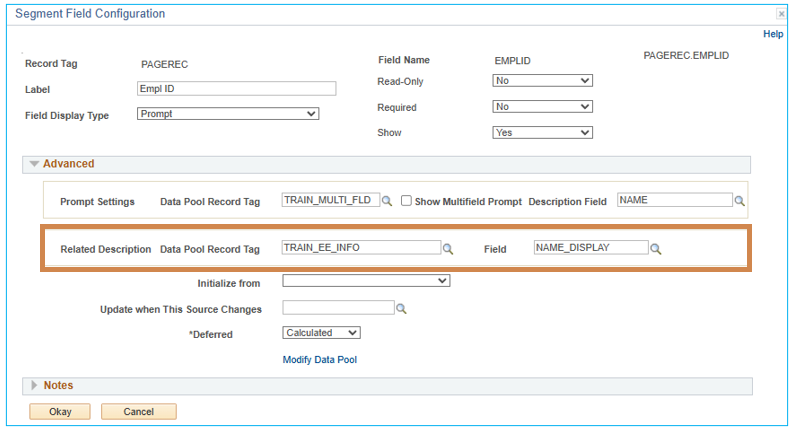Open the Field Display Type dropdown
792x431 pixels.
(228, 114)
